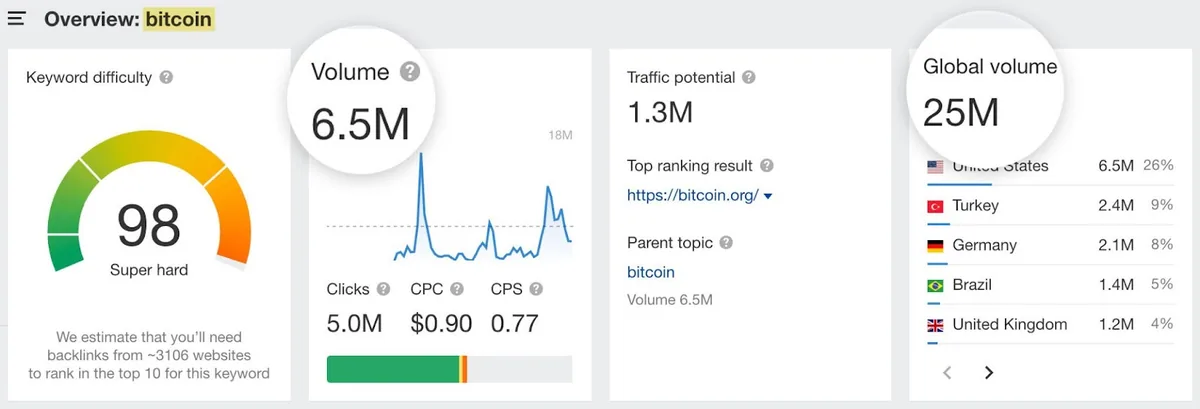Click the clicks distribution green bar
The height and width of the screenshot is (409, 1200).
tap(393, 368)
